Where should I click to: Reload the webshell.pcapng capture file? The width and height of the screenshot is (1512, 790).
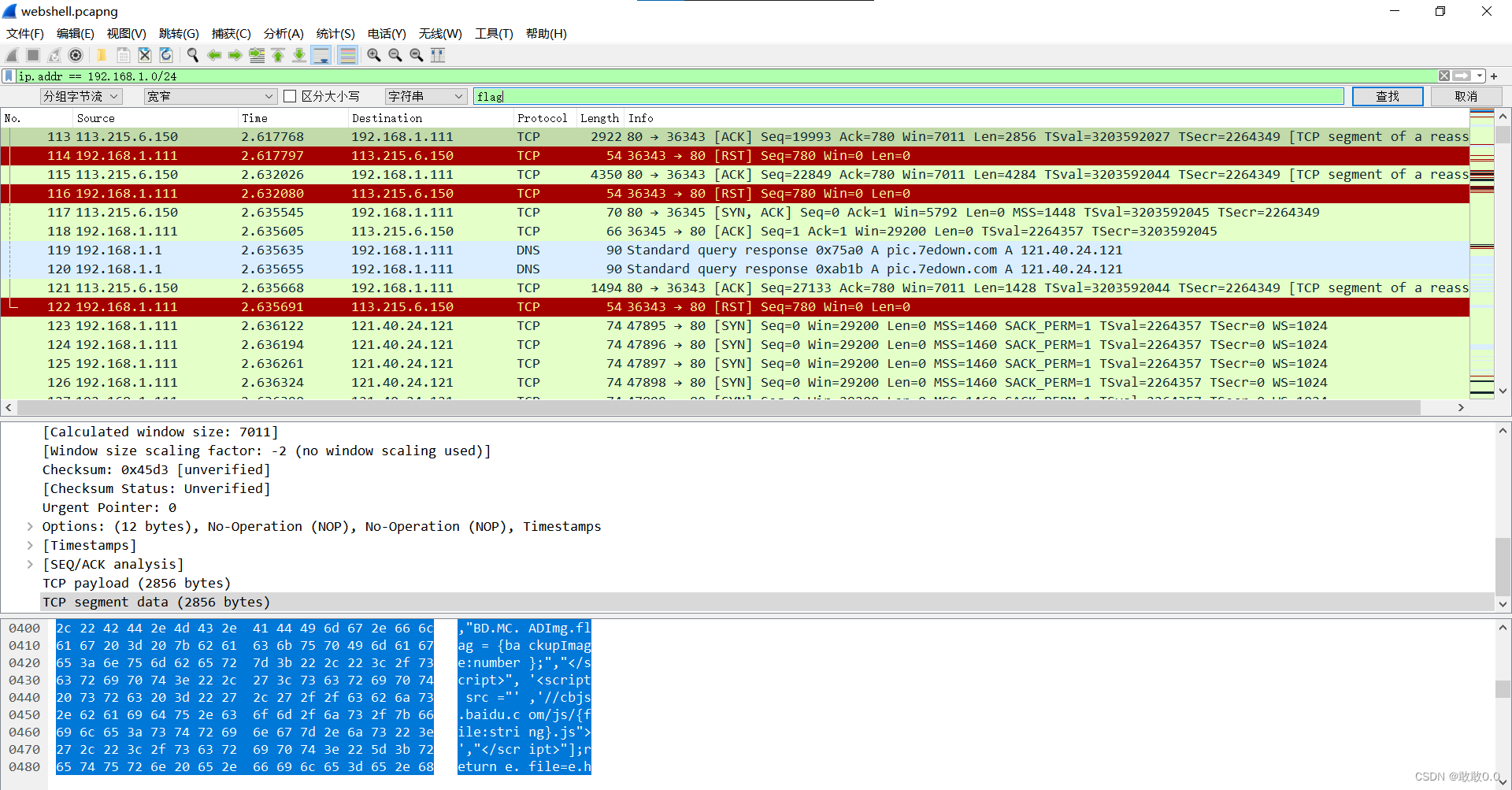click(166, 55)
